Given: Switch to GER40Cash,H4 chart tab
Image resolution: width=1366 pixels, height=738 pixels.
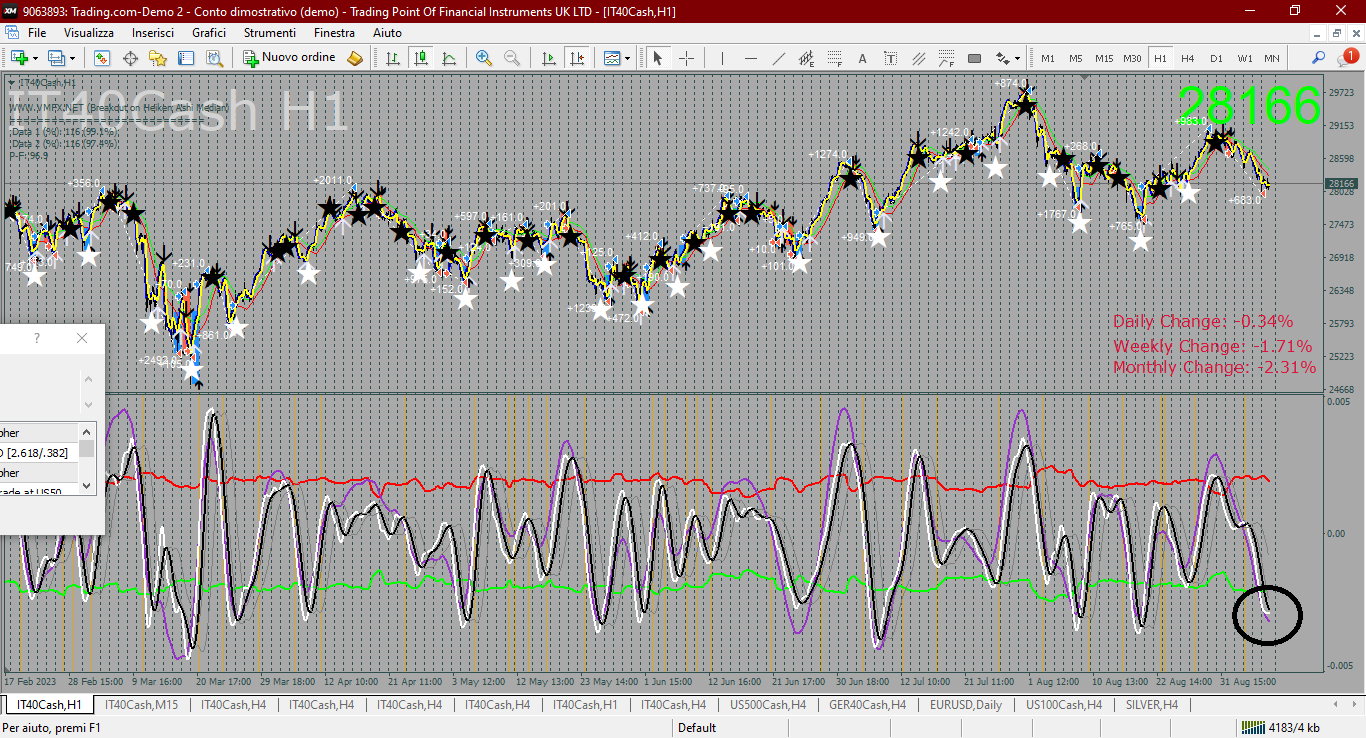Looking at the screenshot, I should click(868, 705).
